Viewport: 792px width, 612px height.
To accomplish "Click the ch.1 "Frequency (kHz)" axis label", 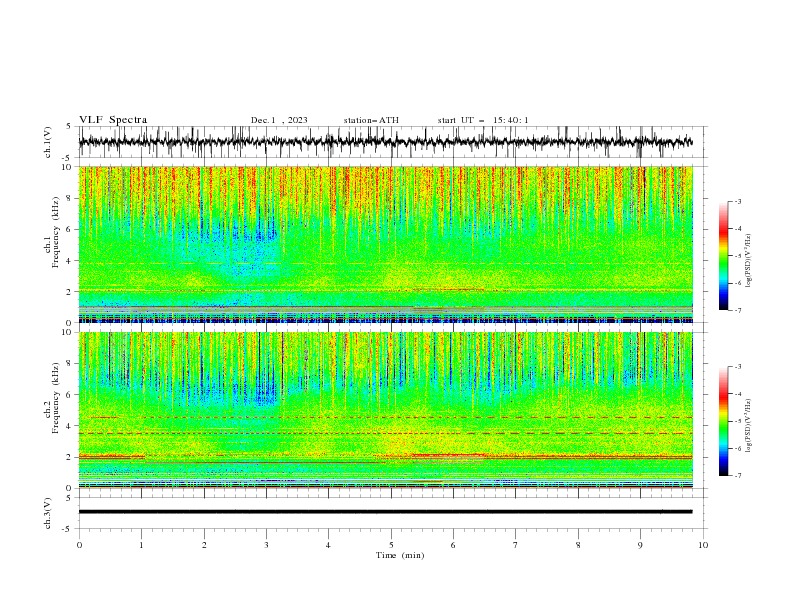I will point(56,233).
